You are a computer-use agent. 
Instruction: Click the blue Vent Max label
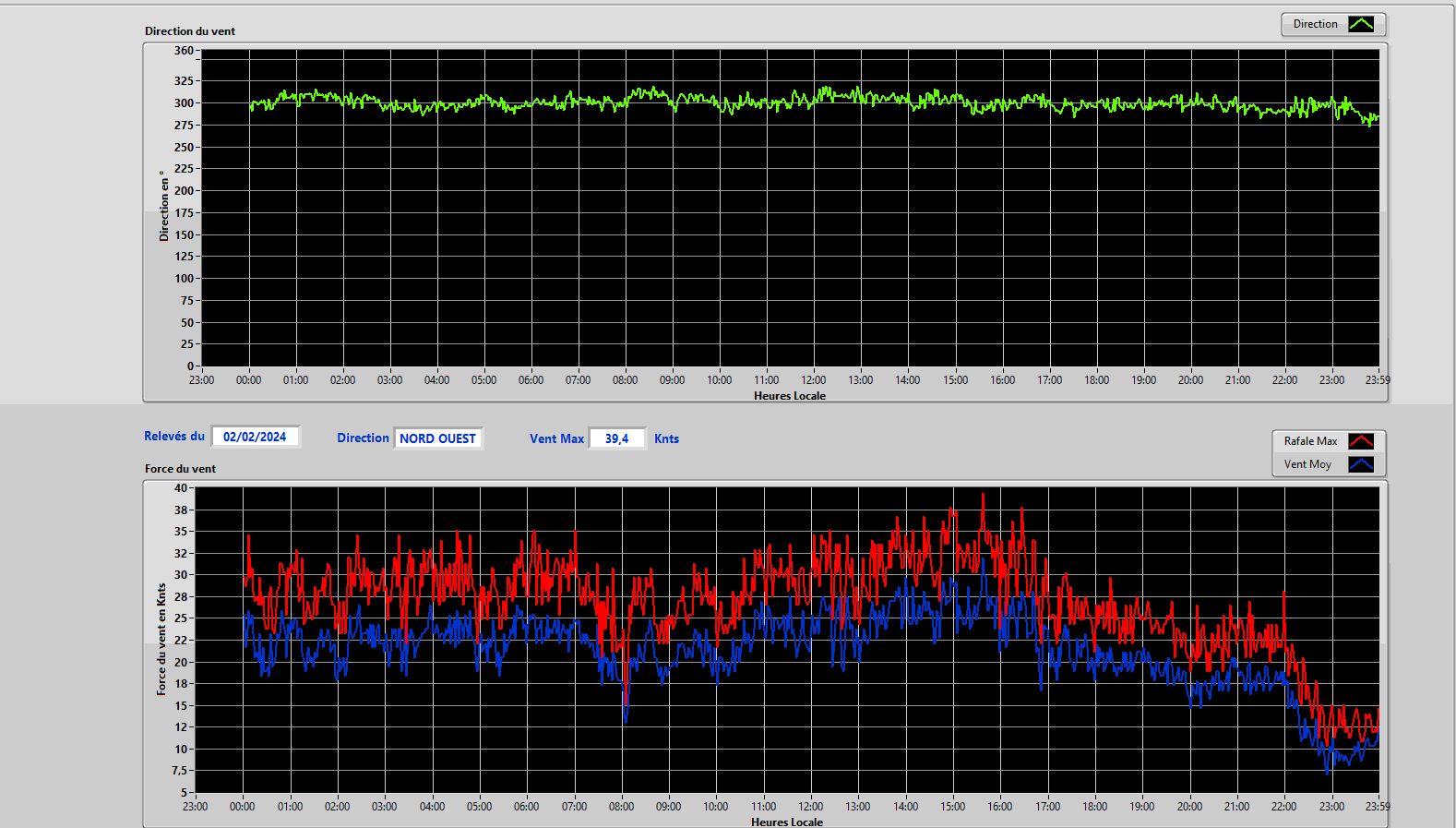556,438
